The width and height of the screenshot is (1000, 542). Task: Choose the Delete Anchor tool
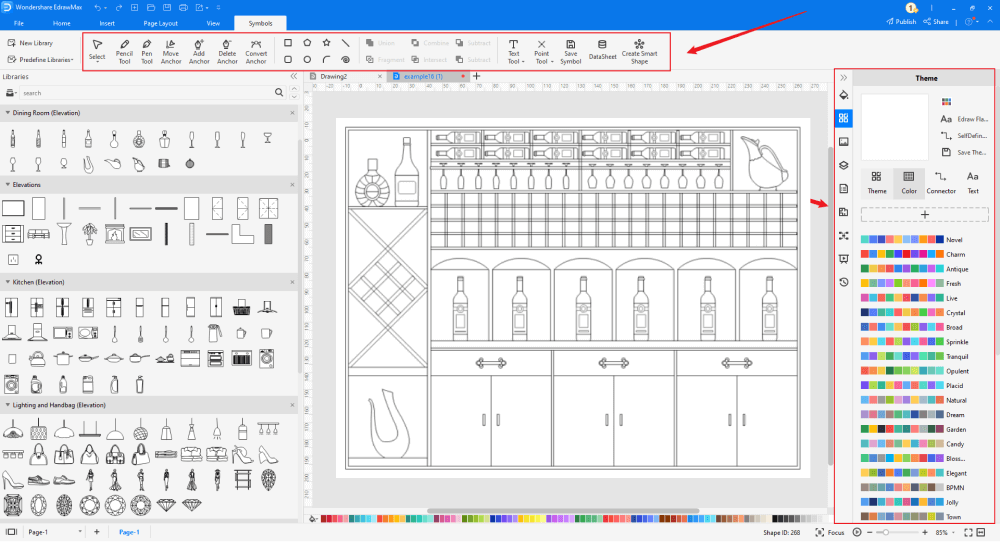click(x=227, y=51)
